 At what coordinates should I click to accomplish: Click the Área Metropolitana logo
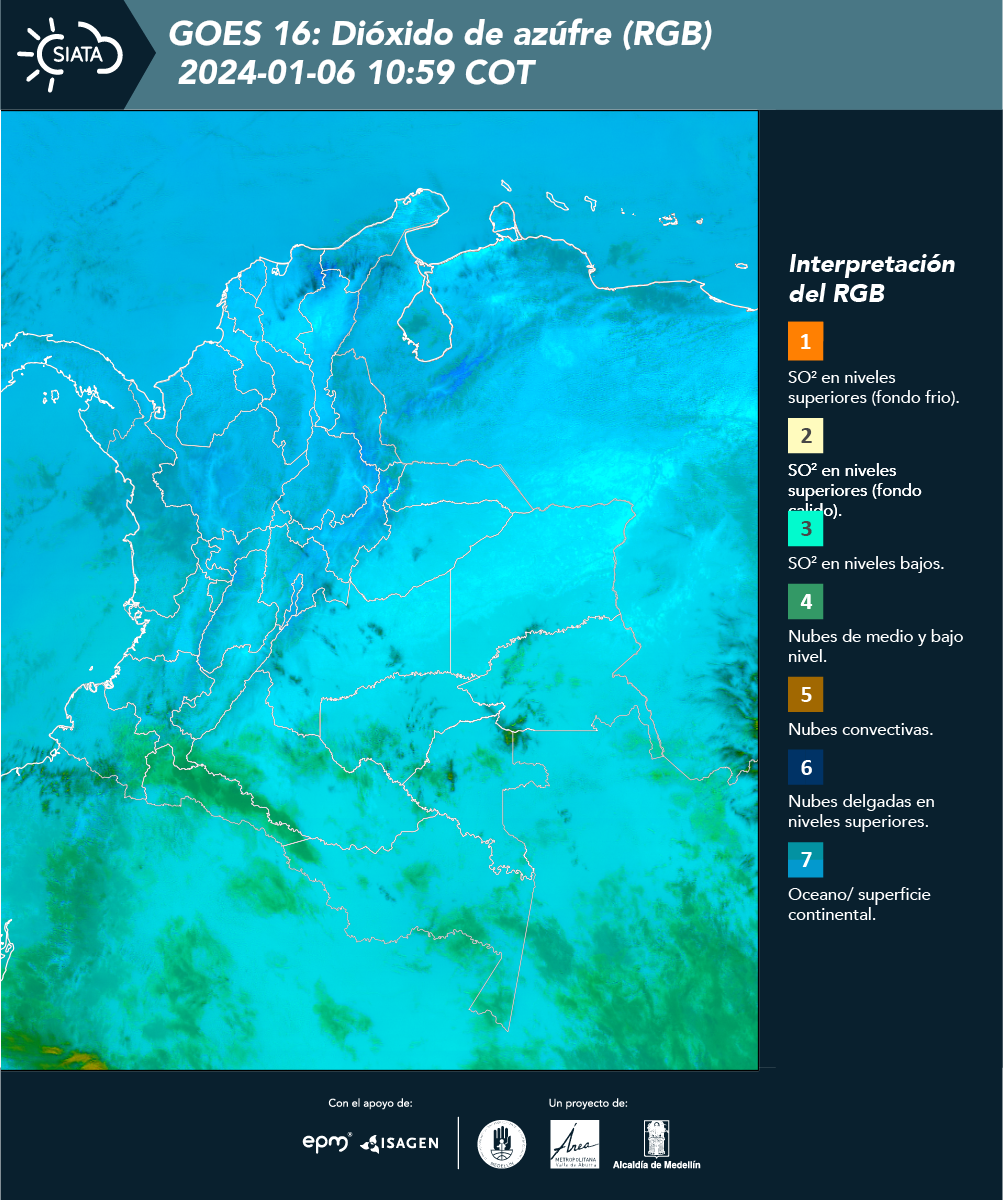click(575, 1144)
